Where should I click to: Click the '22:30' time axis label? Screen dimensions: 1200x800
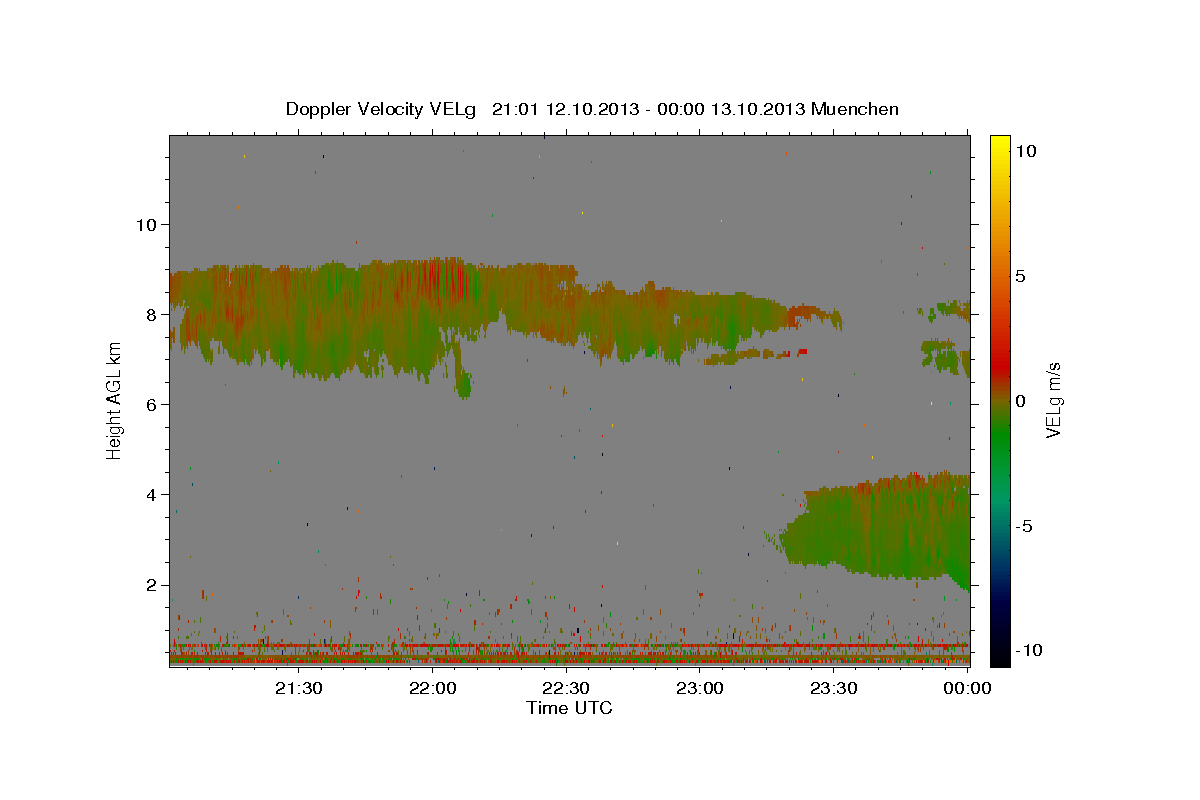tap(567, 688)
